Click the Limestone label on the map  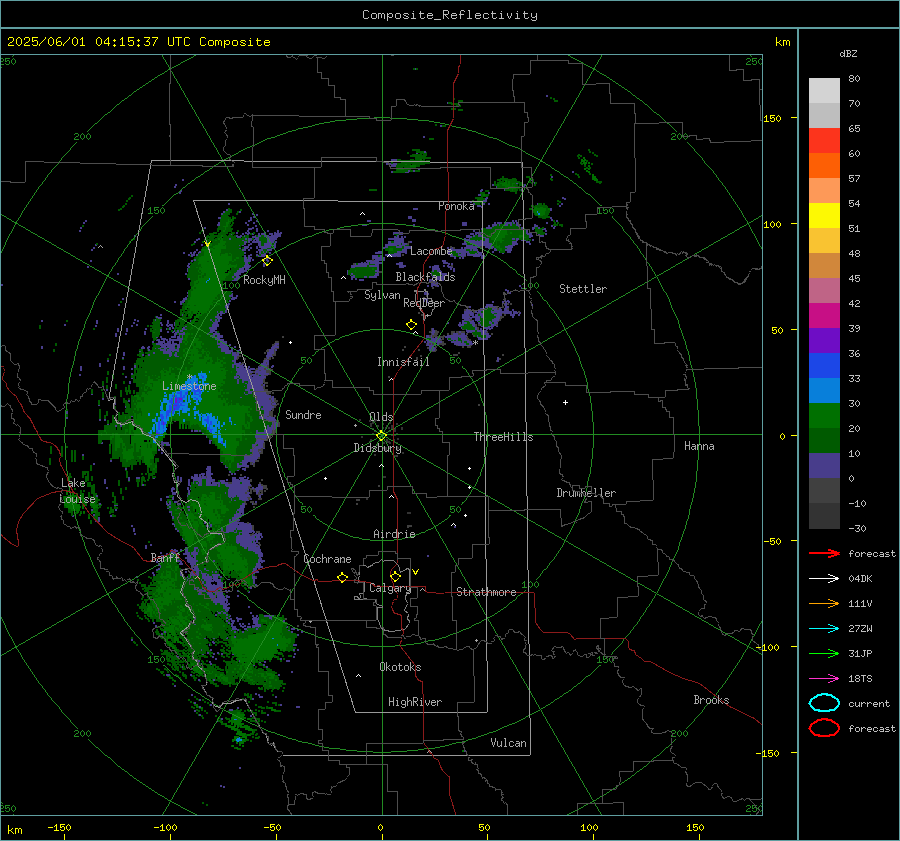[x=189, y=386]
